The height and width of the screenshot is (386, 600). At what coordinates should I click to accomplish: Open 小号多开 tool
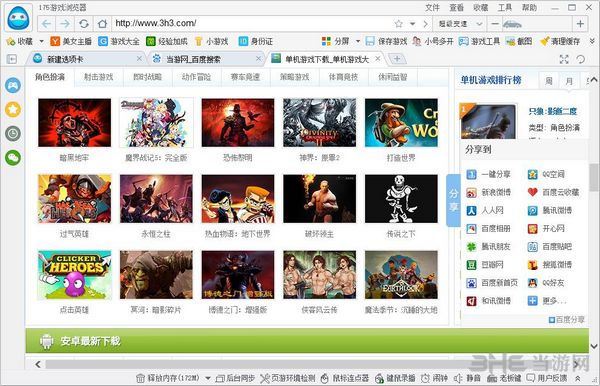[433, 41]
